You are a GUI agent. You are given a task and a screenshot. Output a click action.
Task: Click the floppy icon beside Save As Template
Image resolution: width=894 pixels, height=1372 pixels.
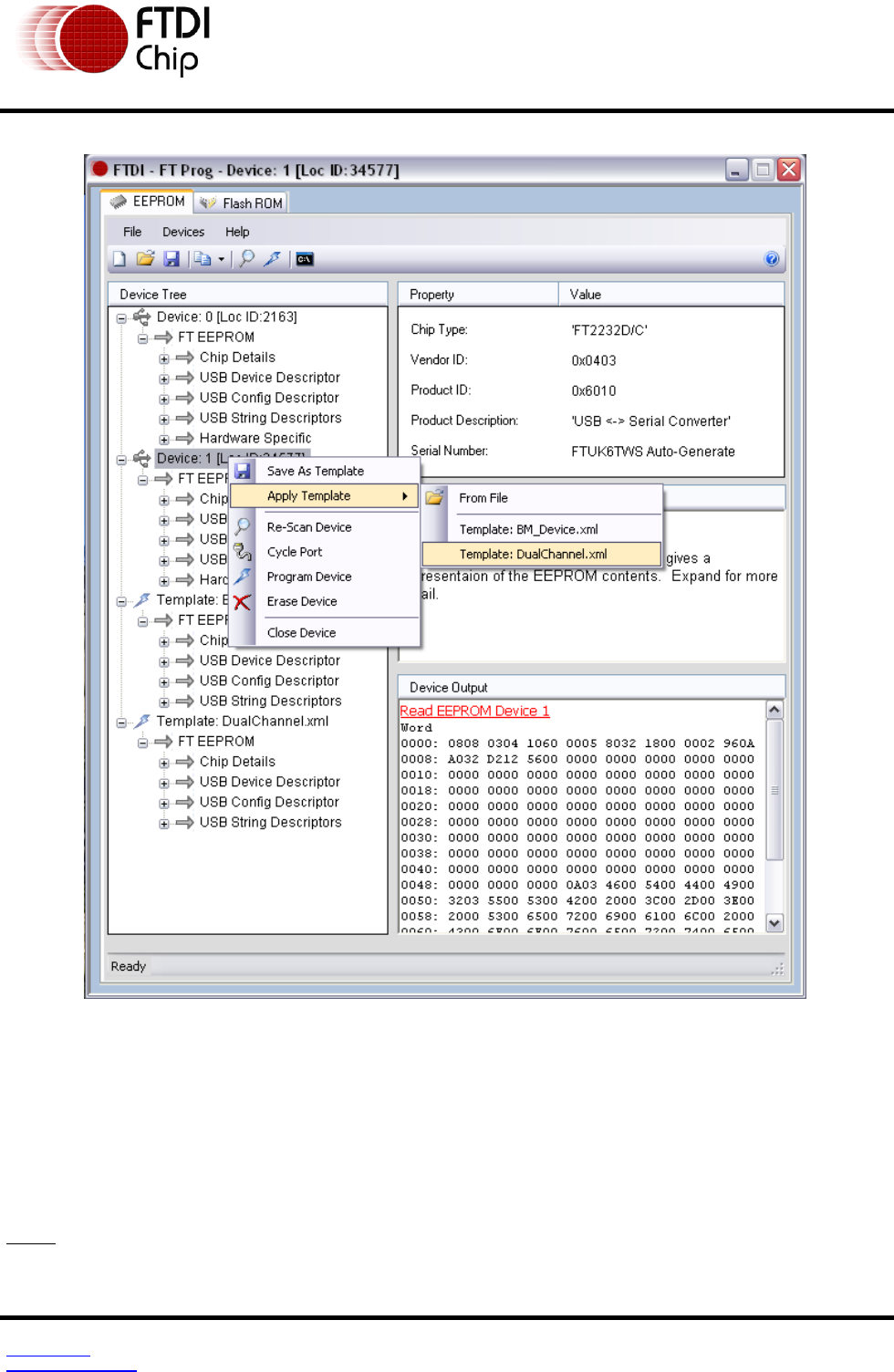243,471
